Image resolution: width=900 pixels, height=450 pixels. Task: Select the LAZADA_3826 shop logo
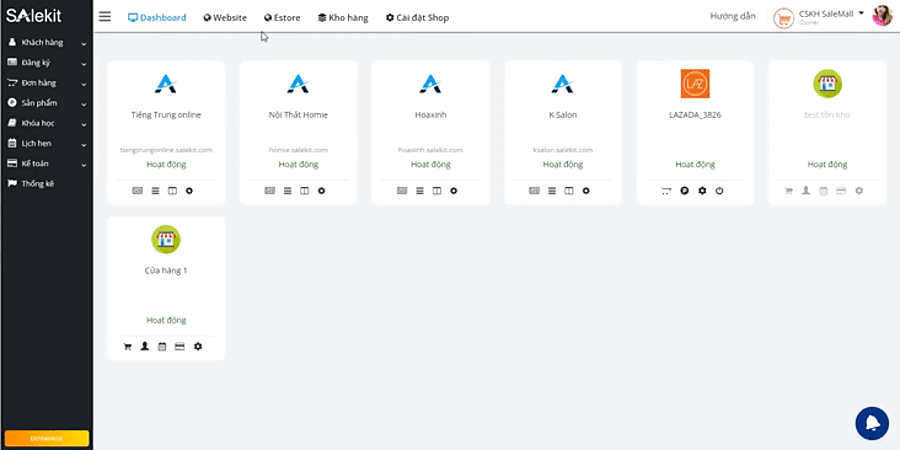(695, 84)
